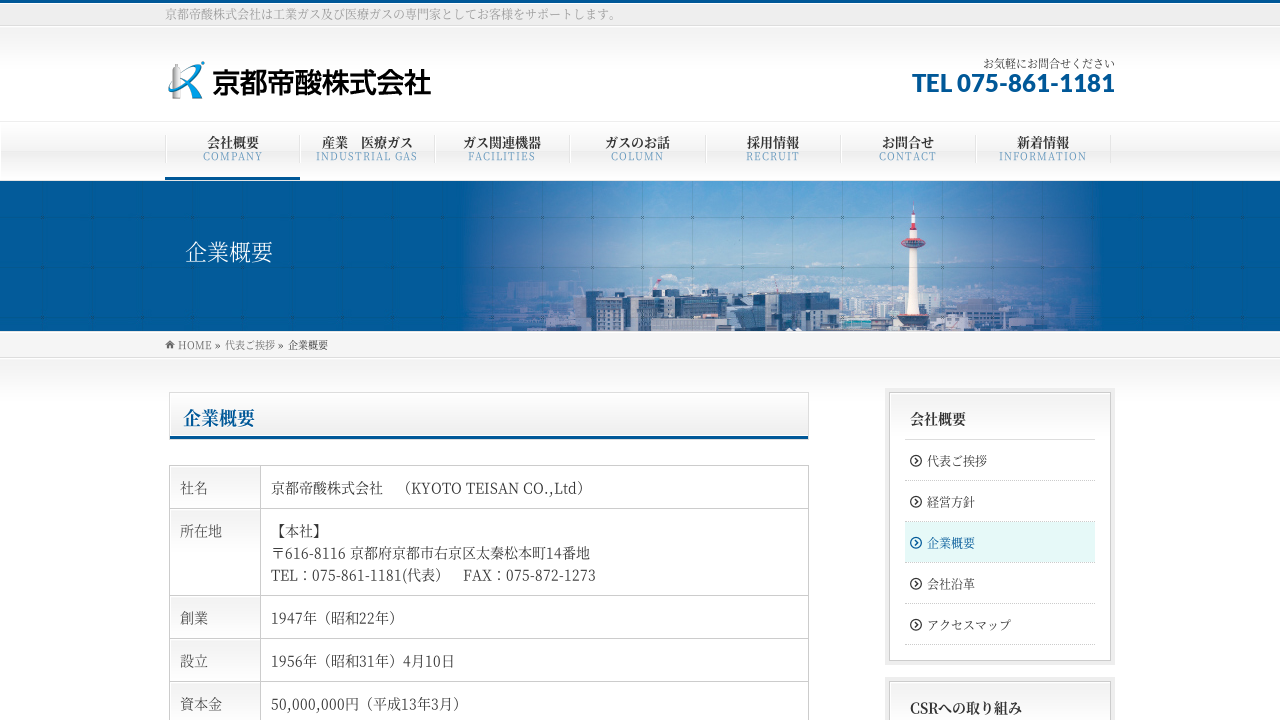1280x720 pixels.
Task: Open the ガスのお話 COLUMN page
Action: [637, 150]
